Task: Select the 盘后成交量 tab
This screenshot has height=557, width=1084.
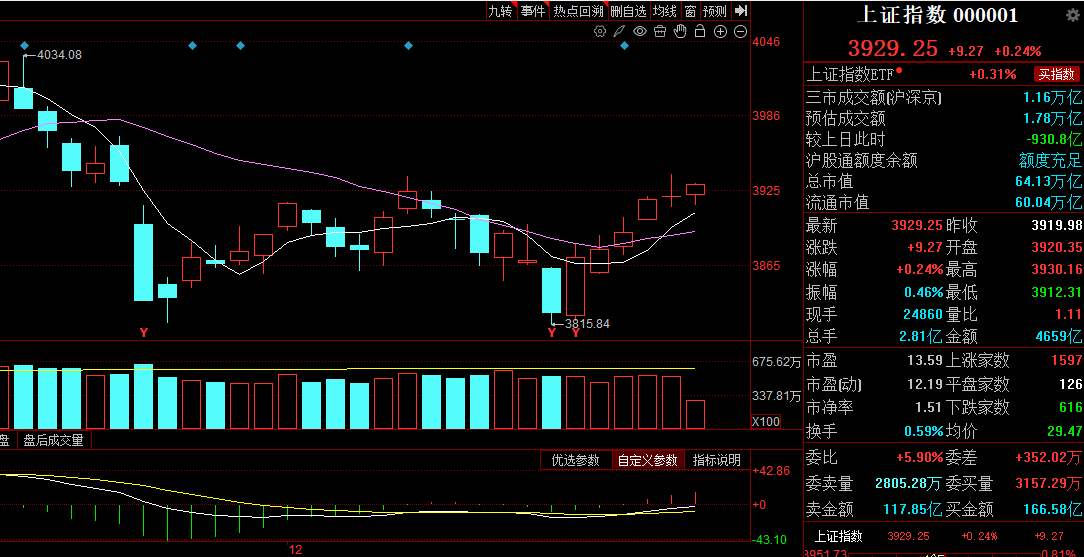Action: click(x=53, y=440)
